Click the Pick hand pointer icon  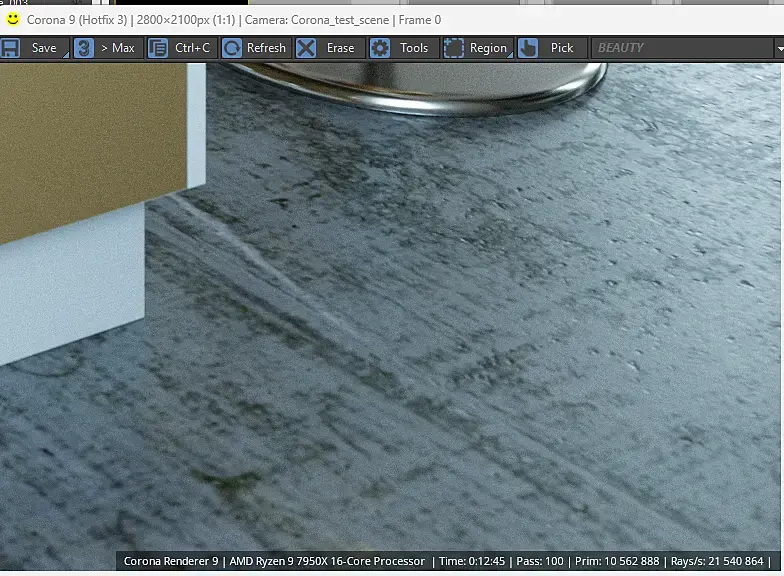tap(528, 48)
